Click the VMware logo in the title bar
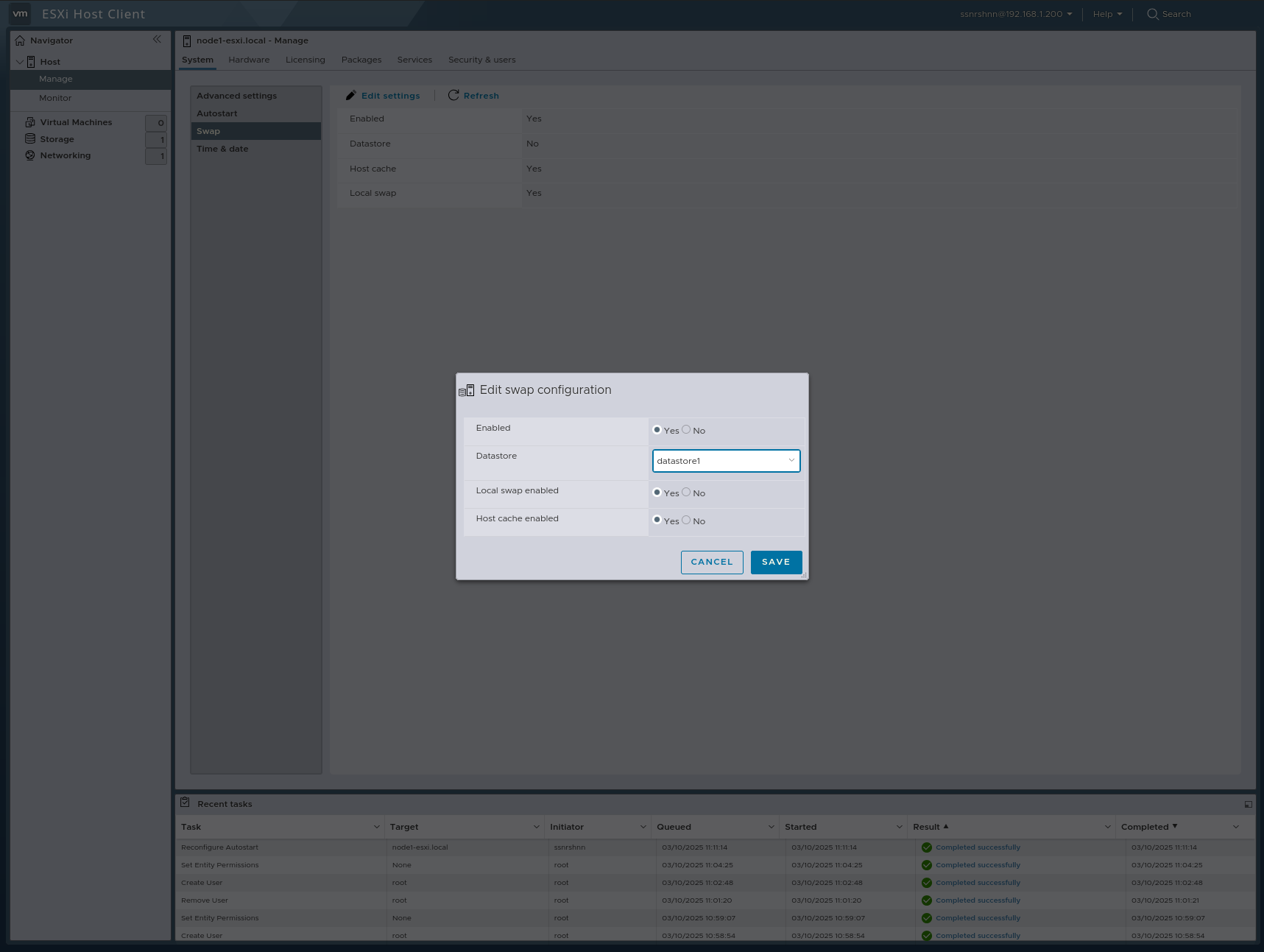 [x=20, y=13]
